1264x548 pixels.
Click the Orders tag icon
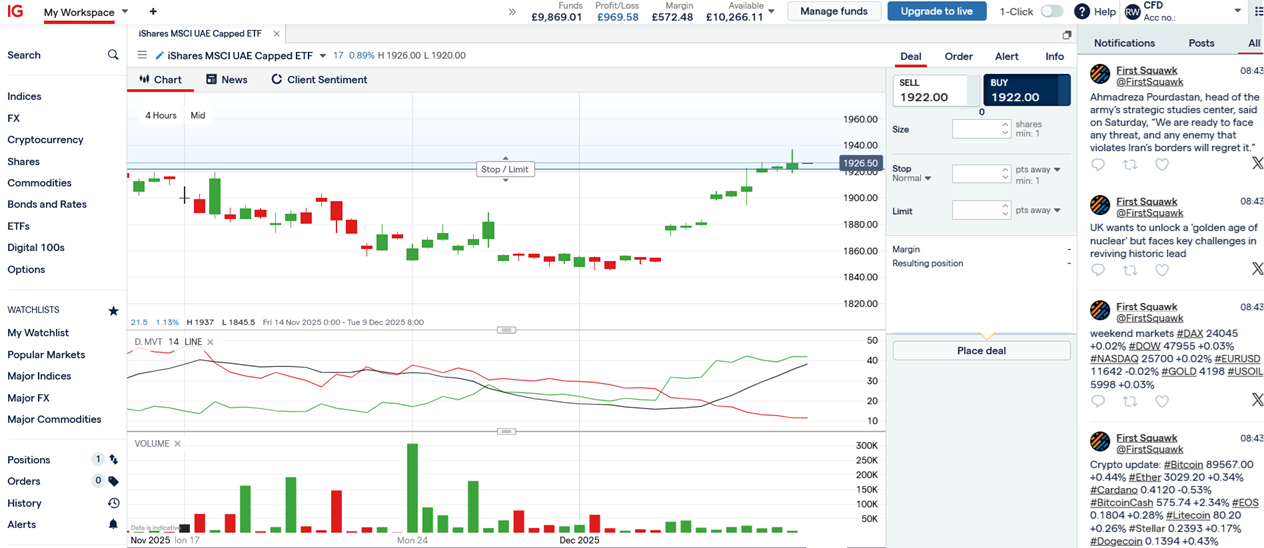114,481
